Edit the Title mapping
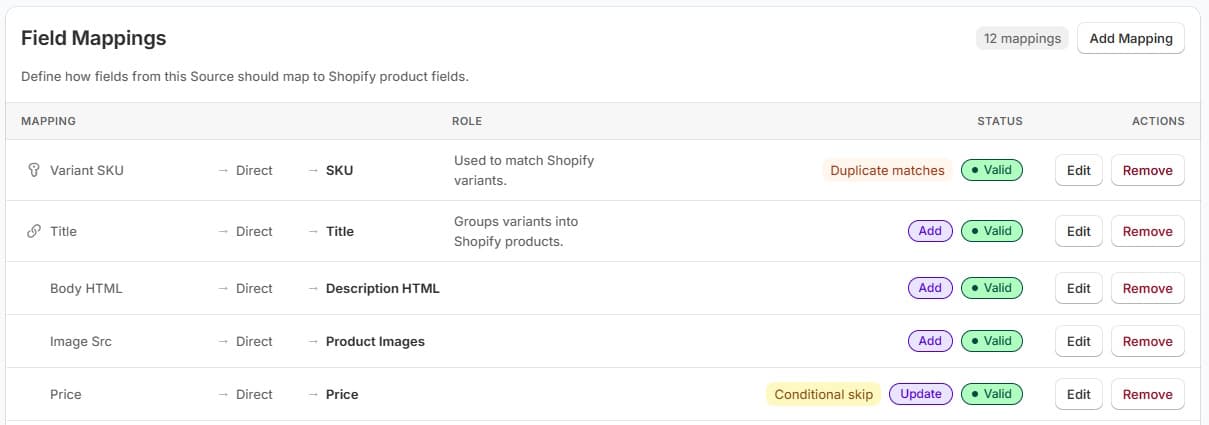The height and width of the screenshot is (425, 1209). [x=1078, y=231]
